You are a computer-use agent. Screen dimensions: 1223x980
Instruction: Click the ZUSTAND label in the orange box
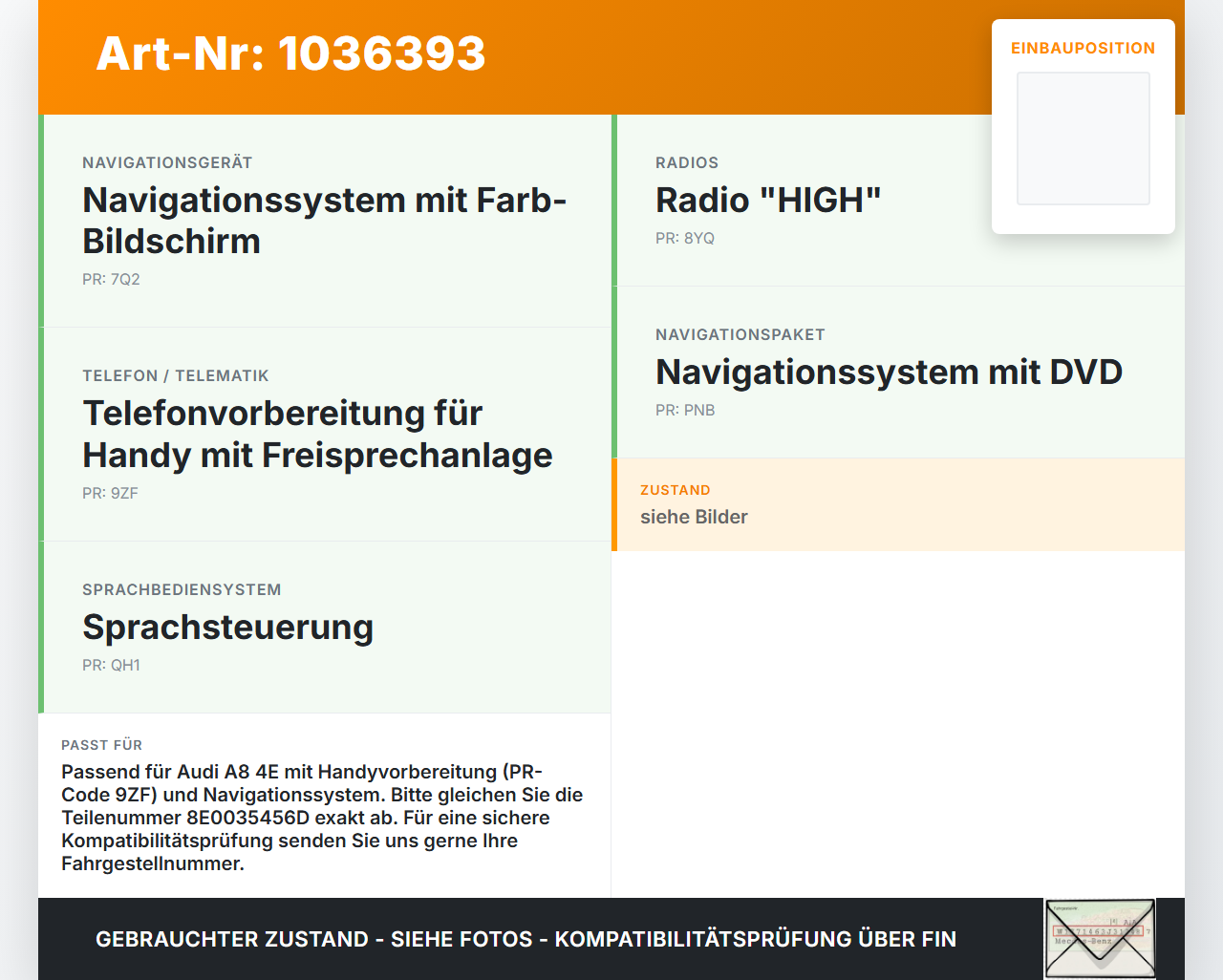point(676,490)
